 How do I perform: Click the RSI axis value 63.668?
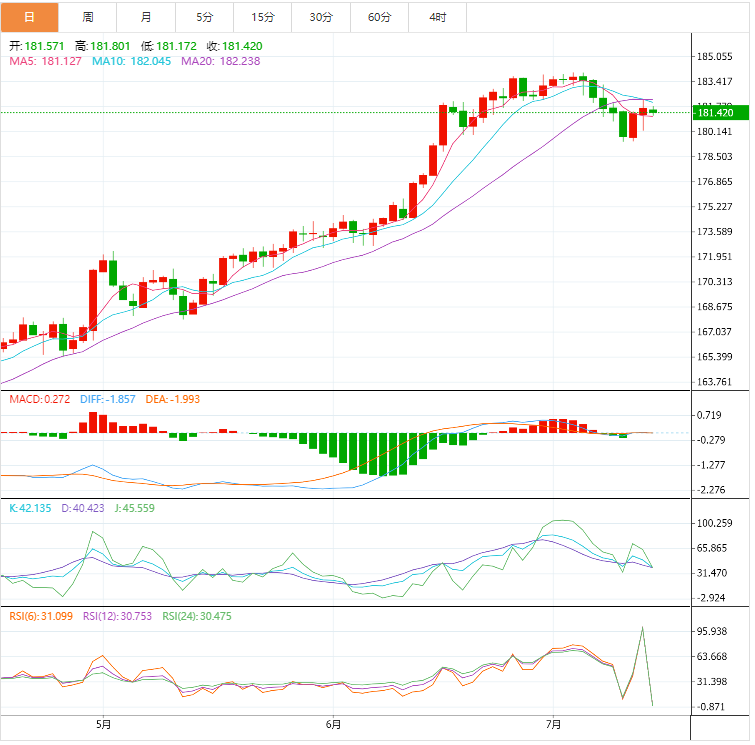pyautogui.click(x=712, y=657)
